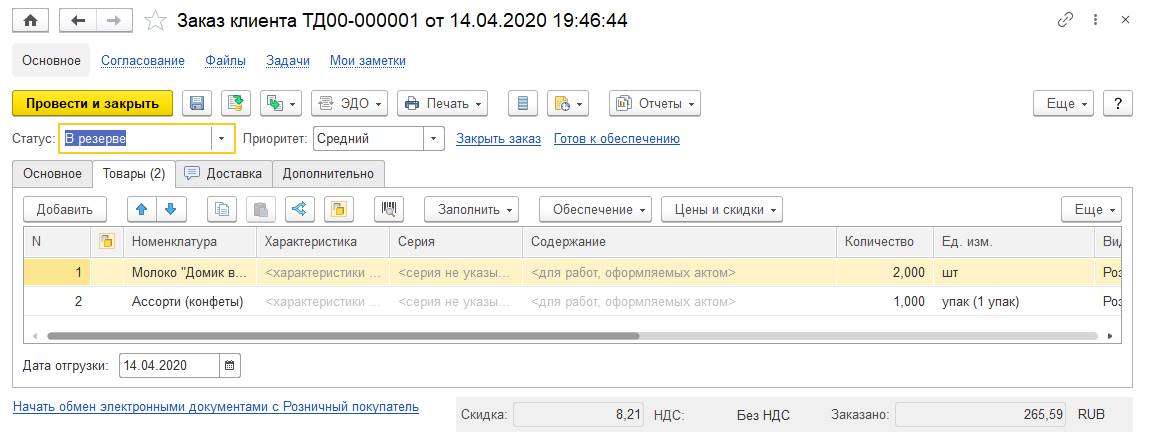Click the post document icon

[235, 103]
